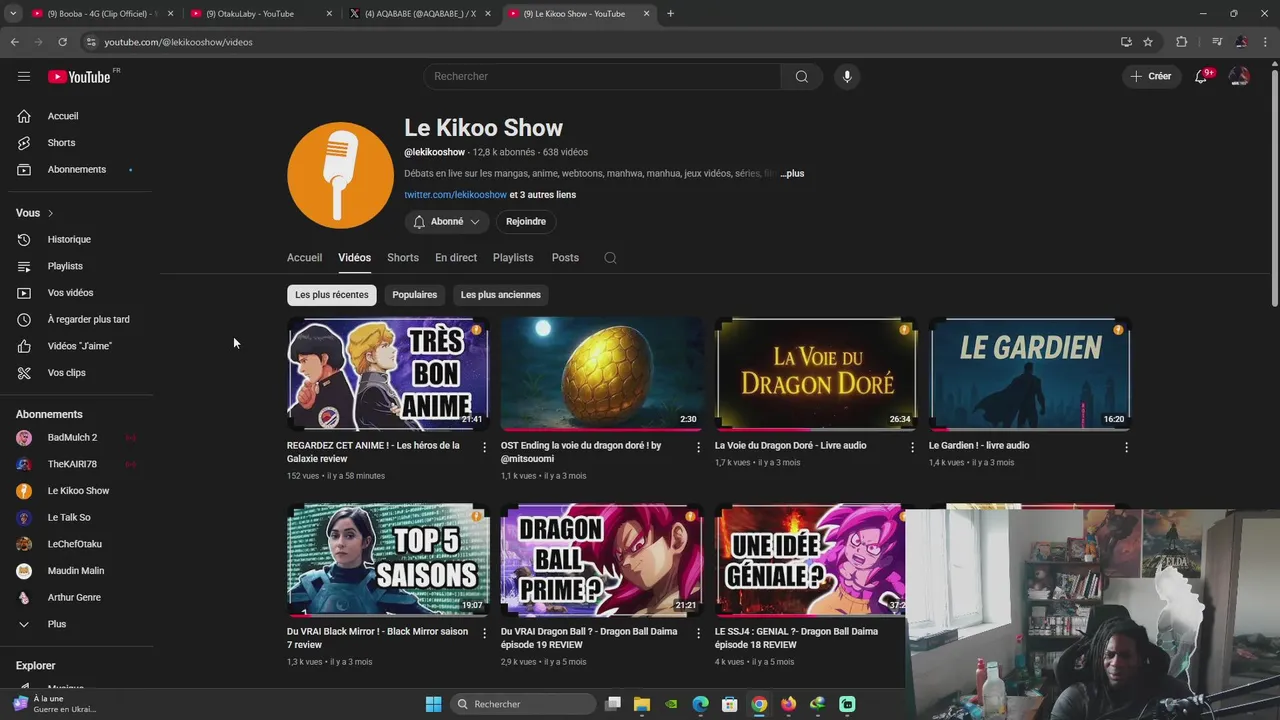Expand the Vous section chevron
Image resolution: width=1280 pixels, height=720 pixels.
click(50, 213)
